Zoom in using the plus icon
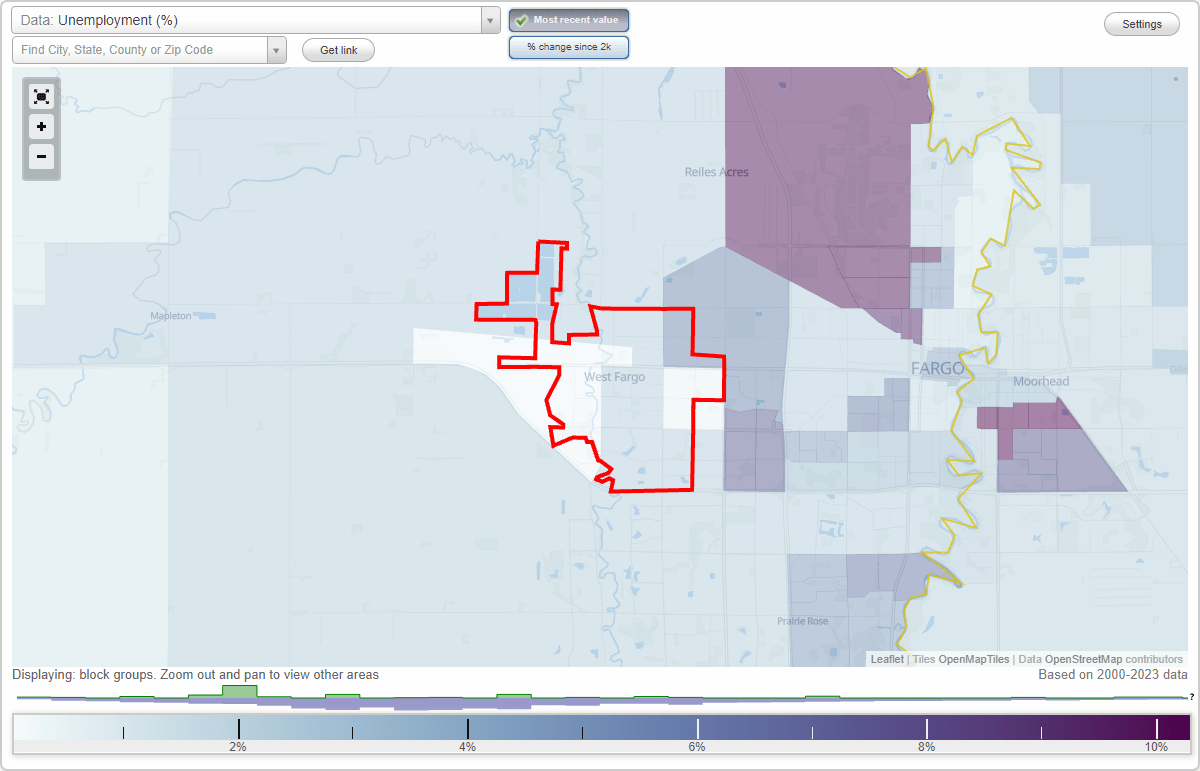The height and width of the screenshot is (771, 1200). tap(41, 127)
